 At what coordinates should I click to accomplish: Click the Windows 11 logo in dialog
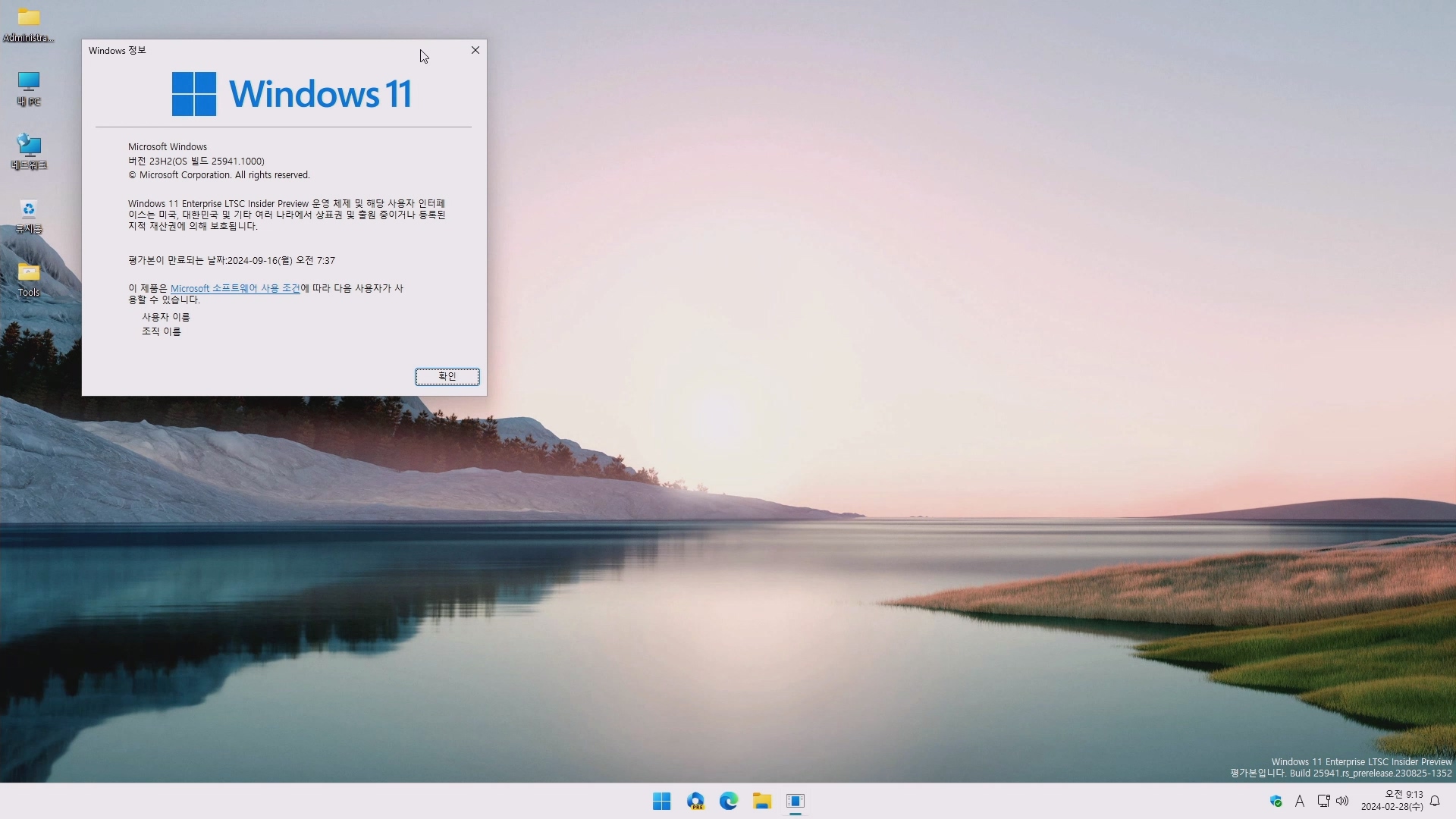292,94
